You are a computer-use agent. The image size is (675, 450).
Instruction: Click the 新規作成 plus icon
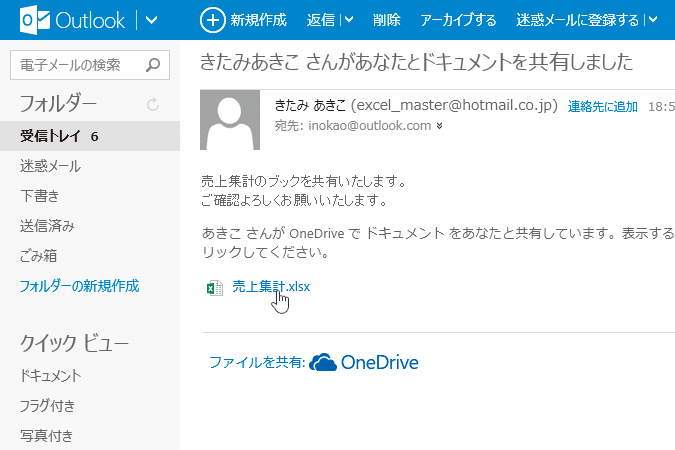pyautogui.click(x=212, y=20)
